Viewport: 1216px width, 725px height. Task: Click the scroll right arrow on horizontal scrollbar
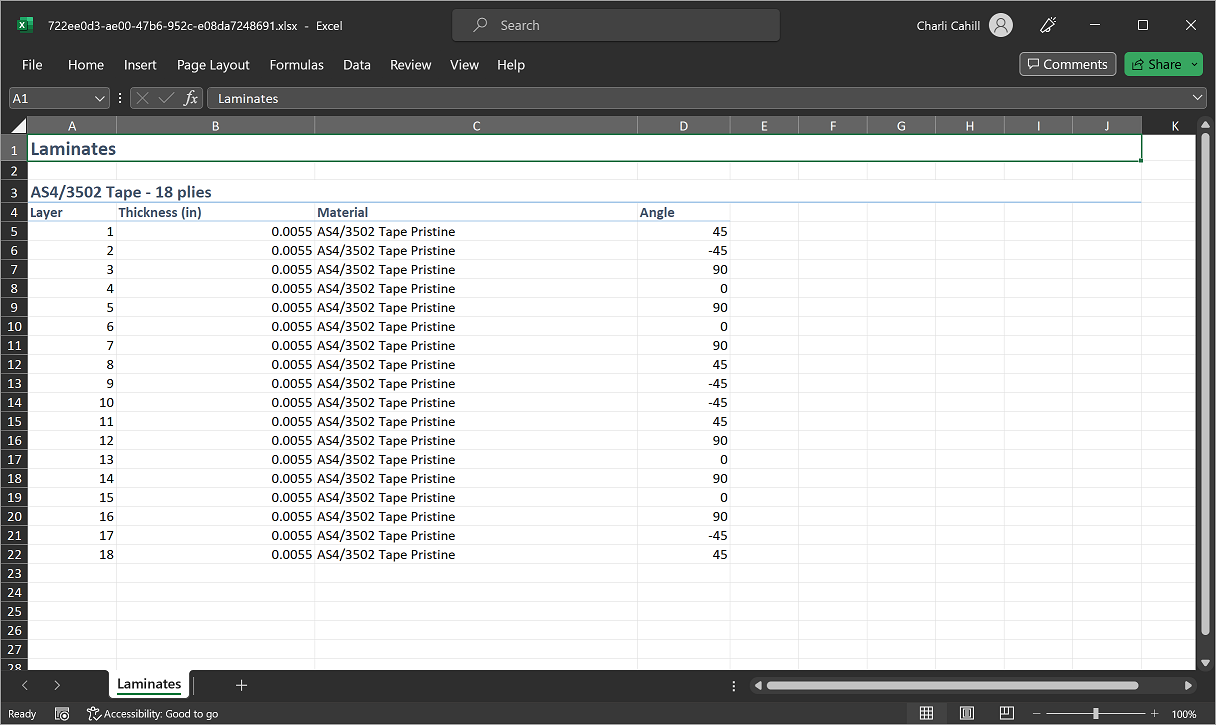[x=1188, y=685]
